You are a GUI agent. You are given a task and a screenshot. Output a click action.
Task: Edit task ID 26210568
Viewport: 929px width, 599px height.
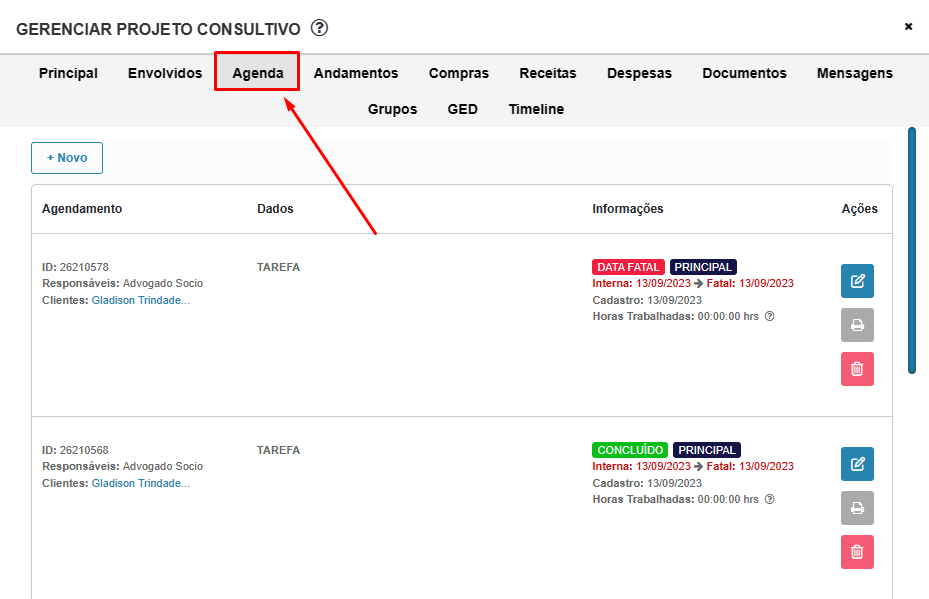(x=857, y=464)
